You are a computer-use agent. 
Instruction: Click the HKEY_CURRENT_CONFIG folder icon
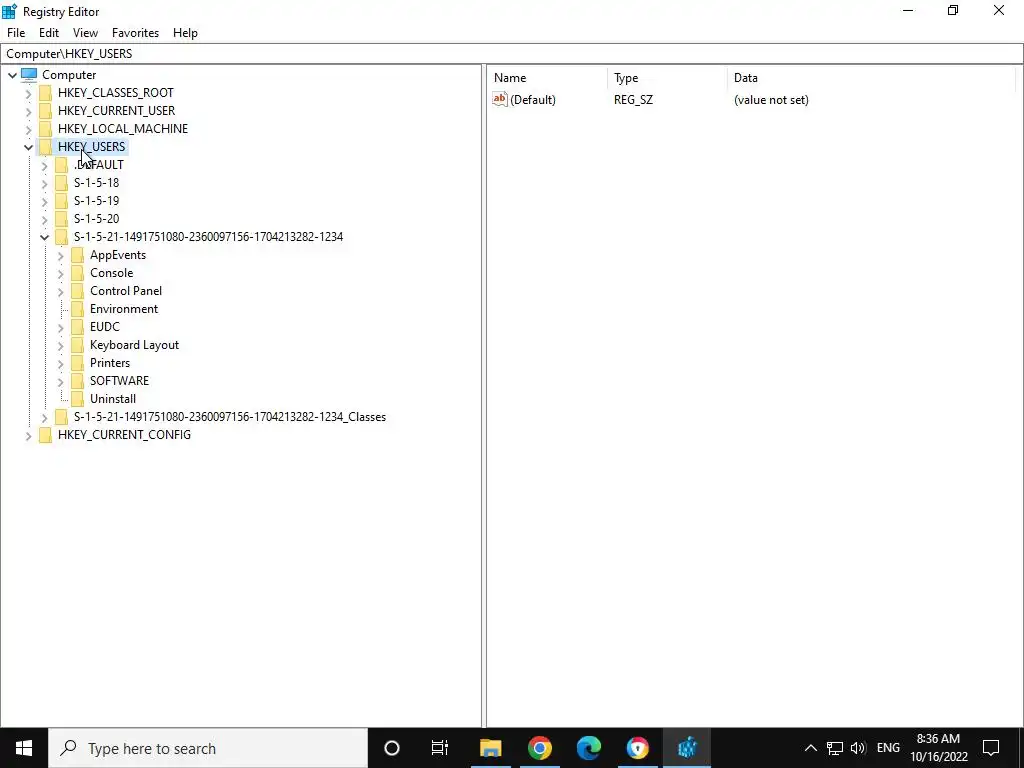tap(45, 434)
